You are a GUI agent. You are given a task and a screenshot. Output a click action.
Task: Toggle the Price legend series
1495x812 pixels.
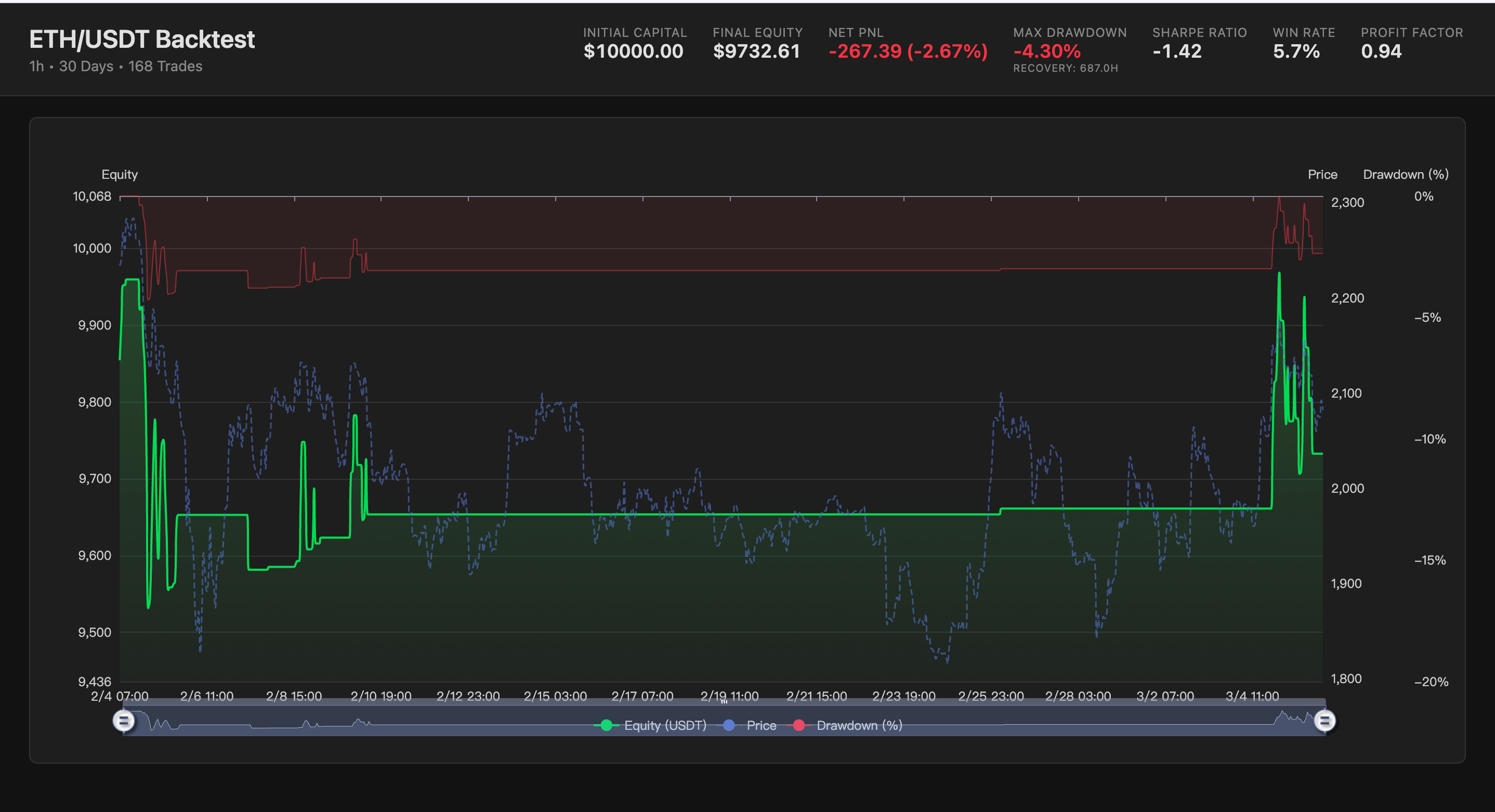tap(761, 726)
